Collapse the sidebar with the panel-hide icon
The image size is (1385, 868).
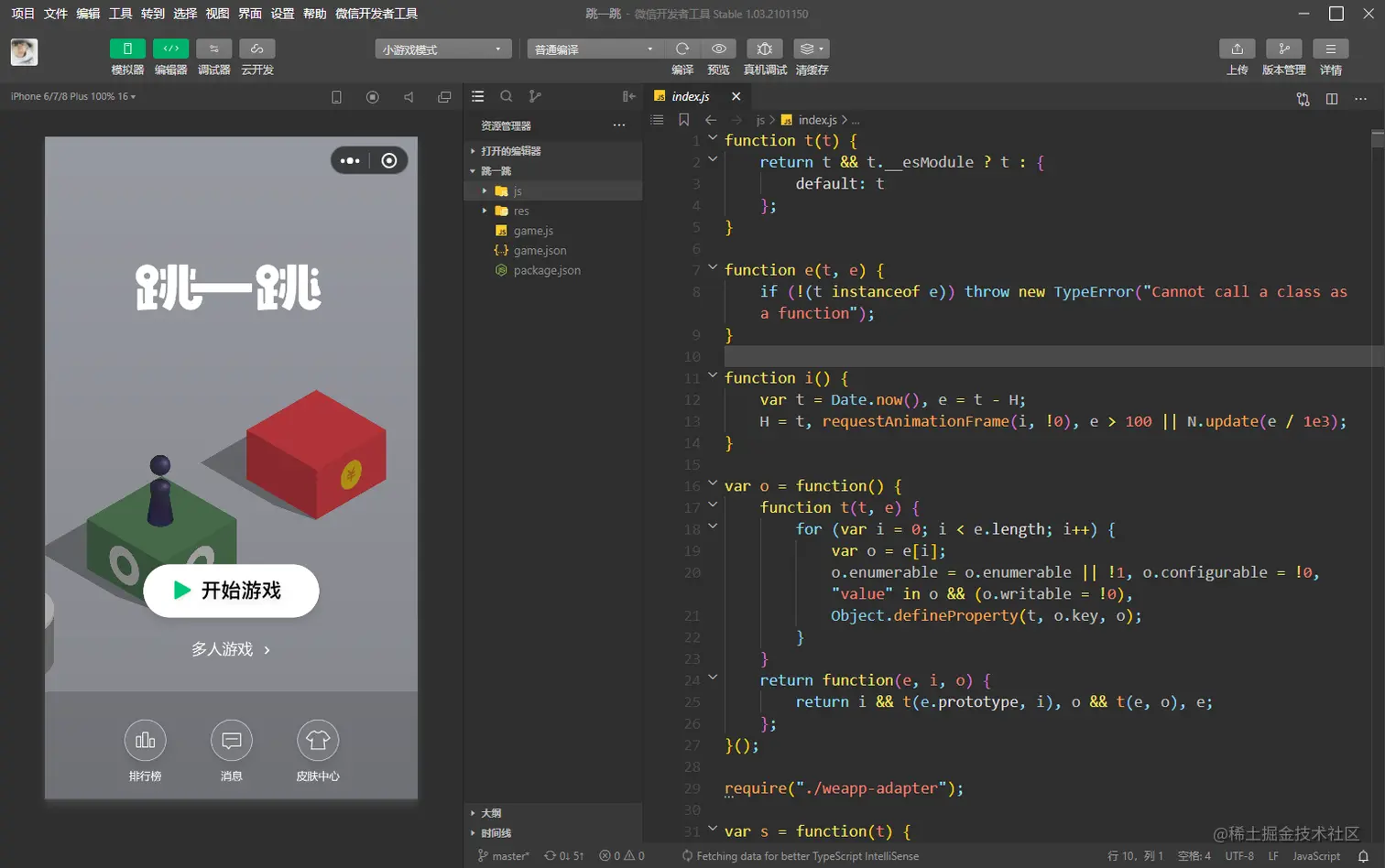(628, 96)
